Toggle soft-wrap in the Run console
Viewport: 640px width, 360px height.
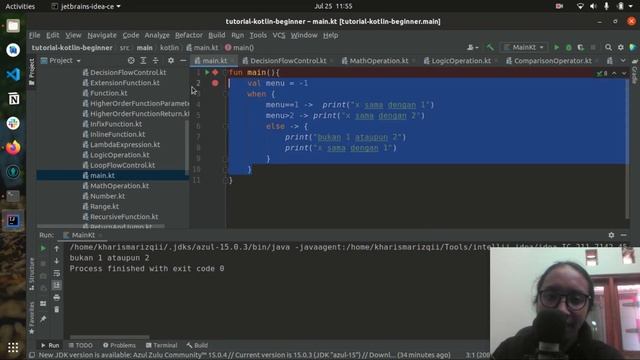coord(57,273)
